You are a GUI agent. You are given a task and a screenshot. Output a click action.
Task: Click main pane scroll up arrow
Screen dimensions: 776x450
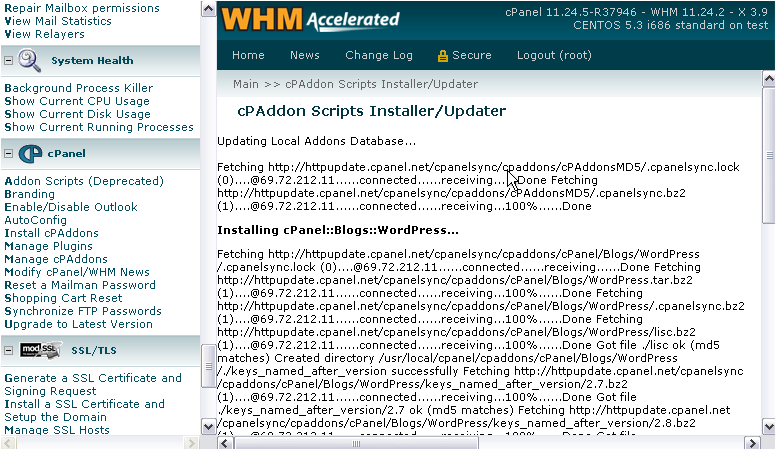pos(769,78)
